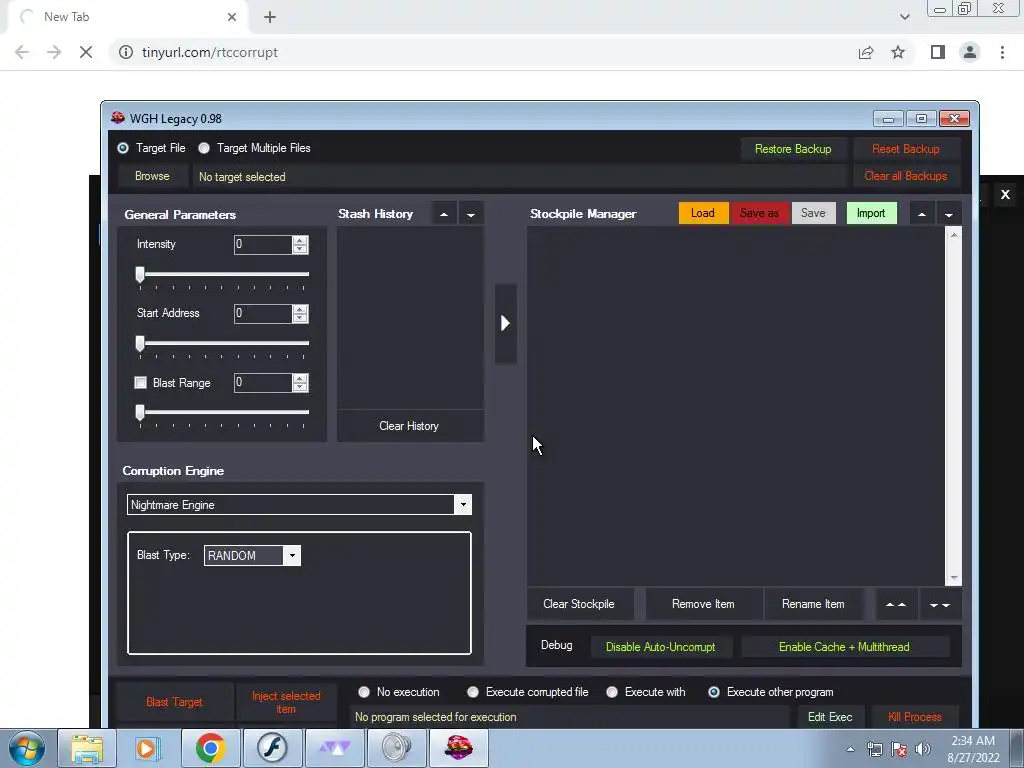Click Rename Item
Viewport: 1024px width, 768px height.
click(x=813, y=605)
